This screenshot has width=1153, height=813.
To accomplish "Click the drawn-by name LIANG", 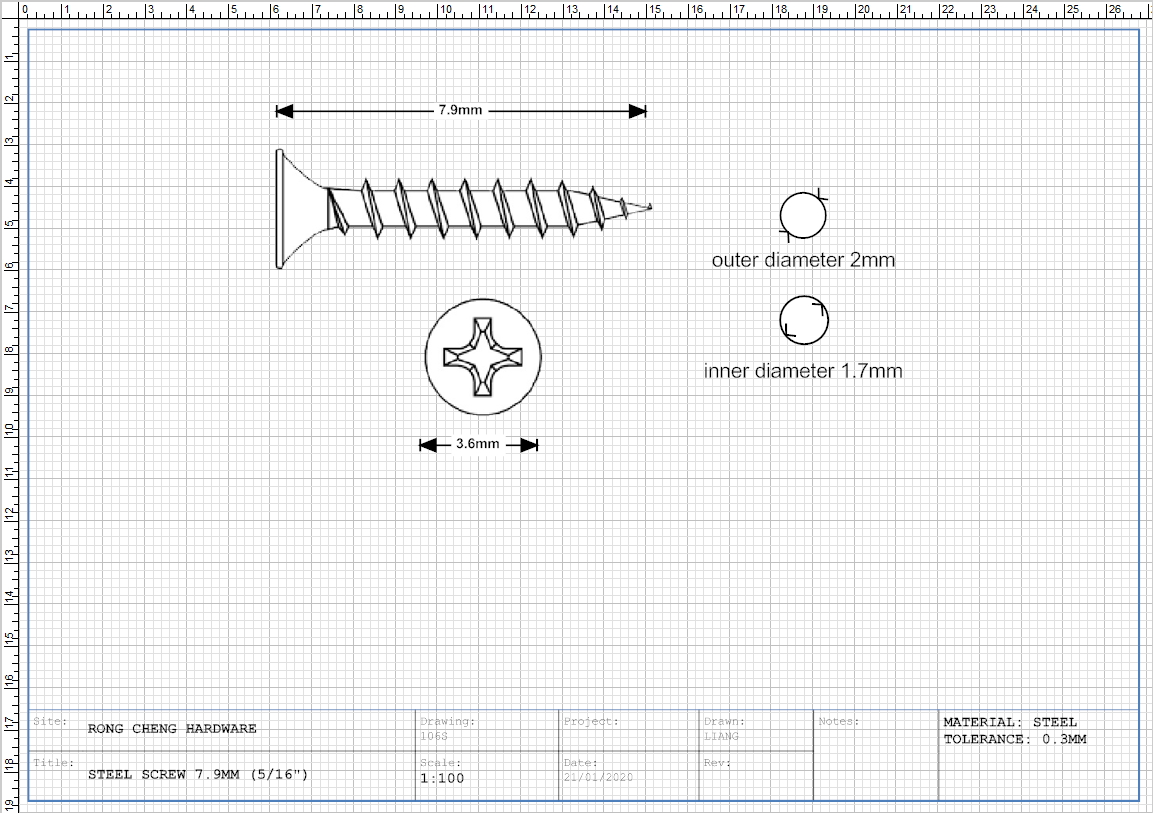I will 721,736.
